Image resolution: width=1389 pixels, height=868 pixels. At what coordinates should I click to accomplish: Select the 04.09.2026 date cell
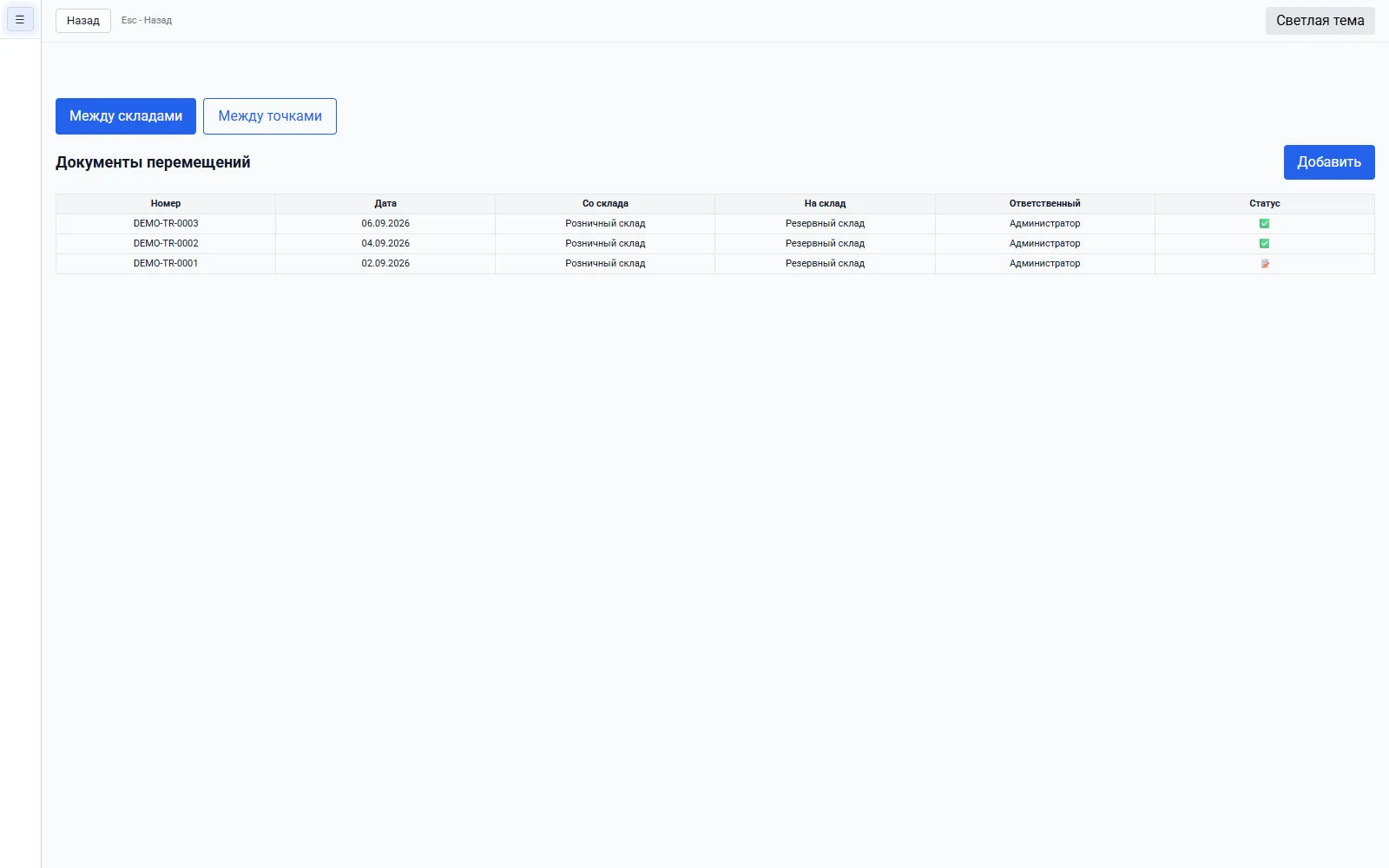point(385,244)
